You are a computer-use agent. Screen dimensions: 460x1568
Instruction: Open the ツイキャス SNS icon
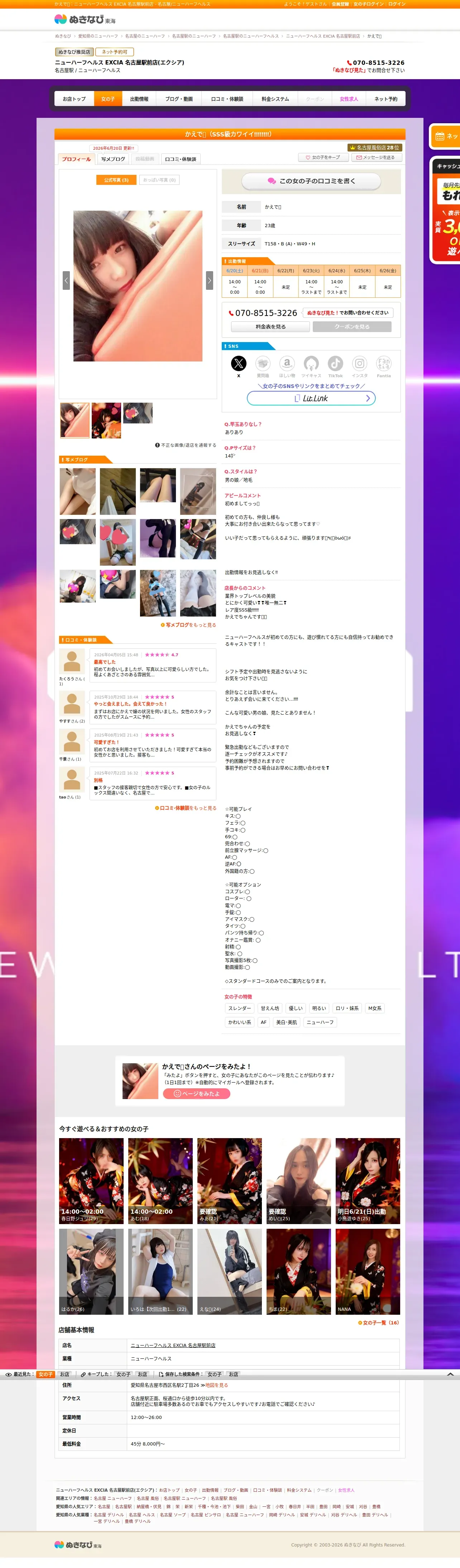click(x=311, y=363)
